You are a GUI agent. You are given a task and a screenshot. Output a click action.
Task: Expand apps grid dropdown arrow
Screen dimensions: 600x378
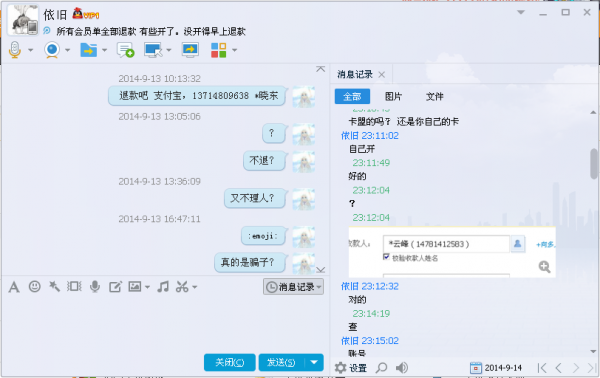coord(235,50)
